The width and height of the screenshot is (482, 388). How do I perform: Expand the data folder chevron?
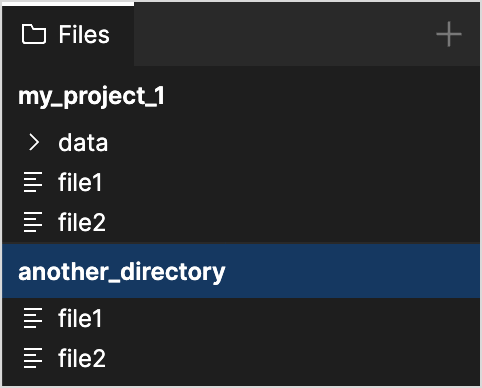click(34, 142)
